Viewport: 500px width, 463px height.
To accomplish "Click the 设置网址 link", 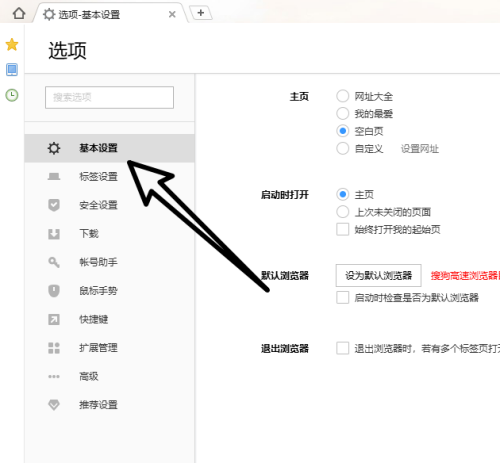I will (420, 149).
